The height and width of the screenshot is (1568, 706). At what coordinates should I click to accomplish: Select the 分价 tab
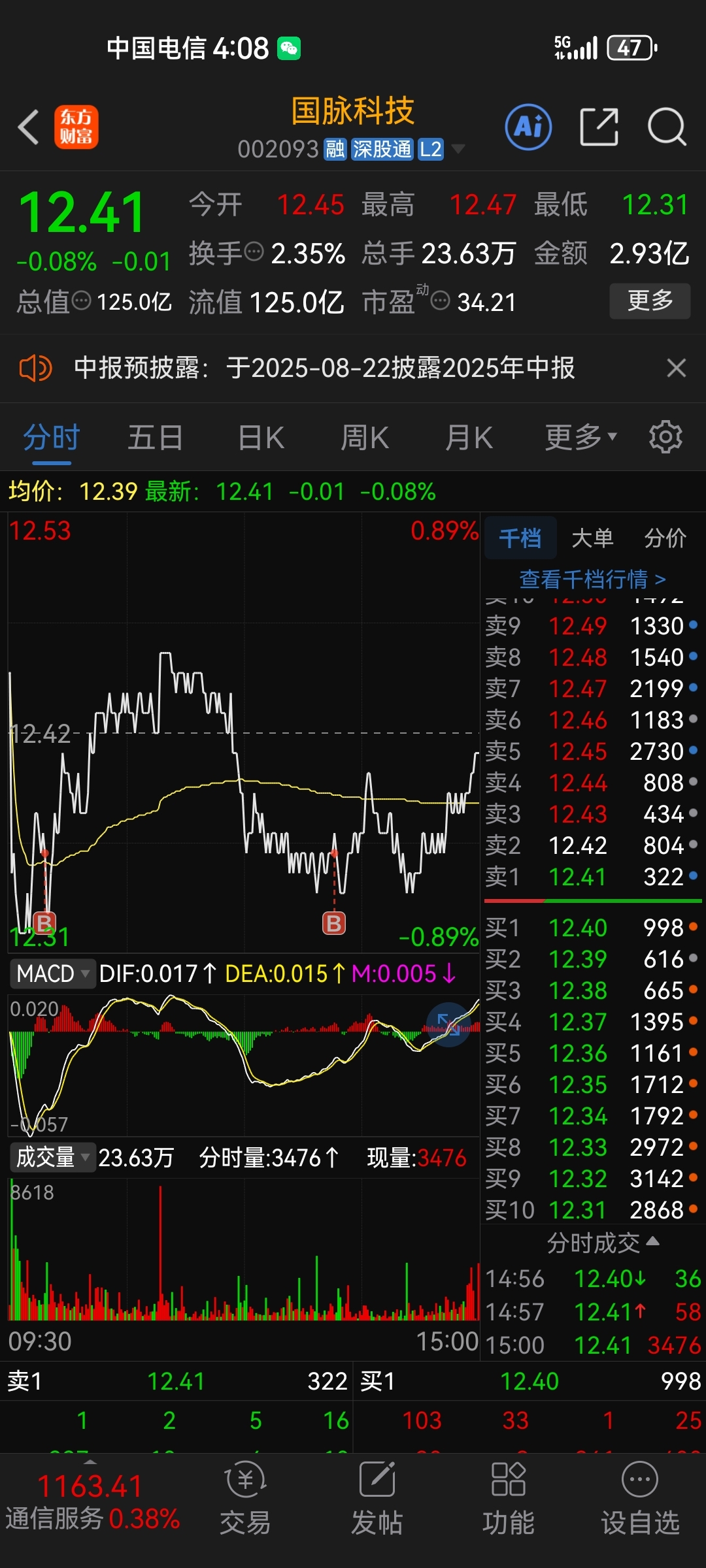665,538
